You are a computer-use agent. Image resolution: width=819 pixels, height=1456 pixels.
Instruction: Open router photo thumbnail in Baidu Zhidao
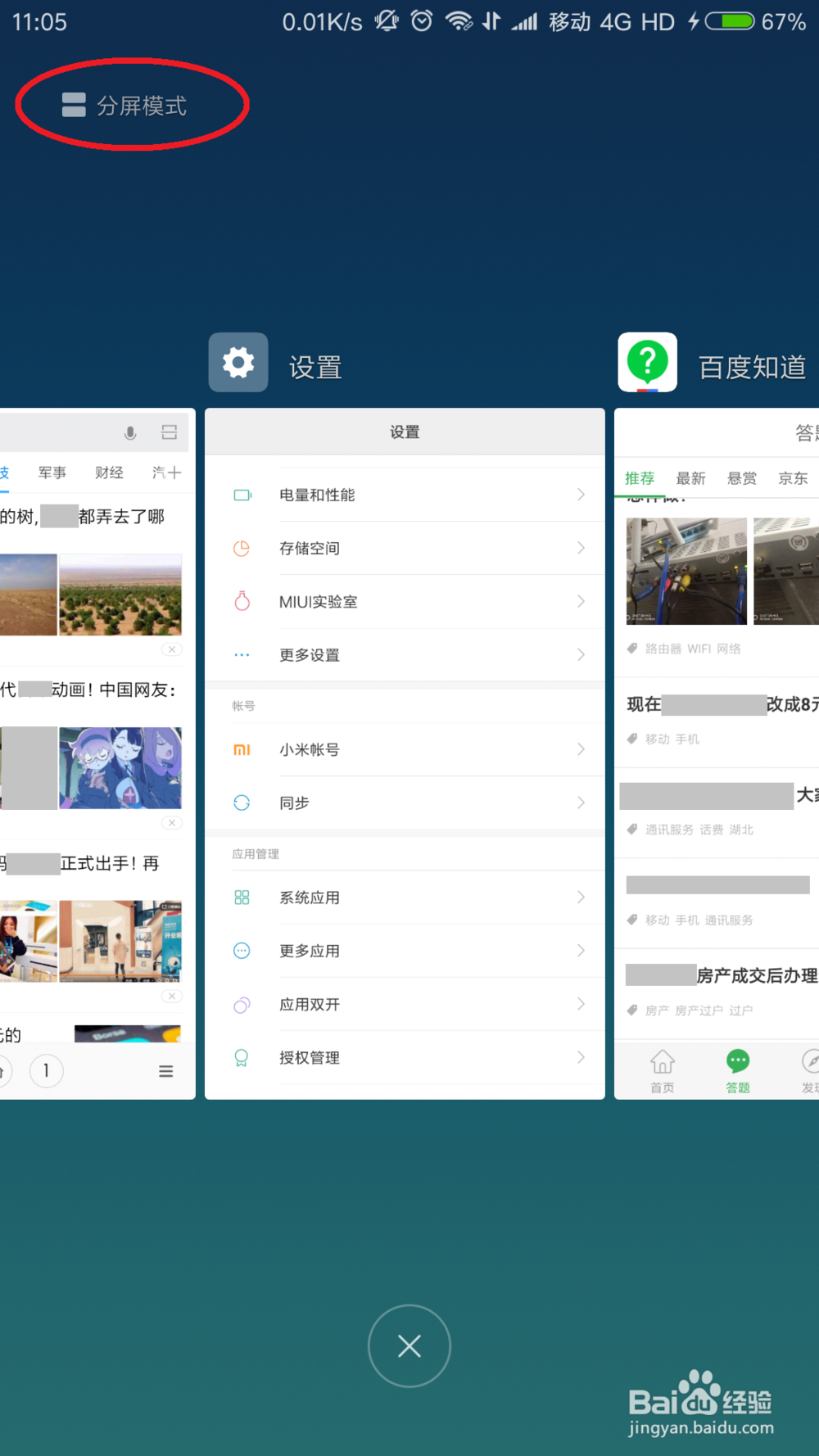click(686, 571)
